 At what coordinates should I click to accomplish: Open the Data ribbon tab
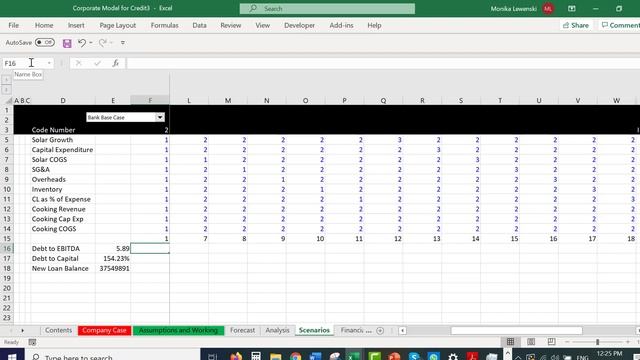point(199,25)
